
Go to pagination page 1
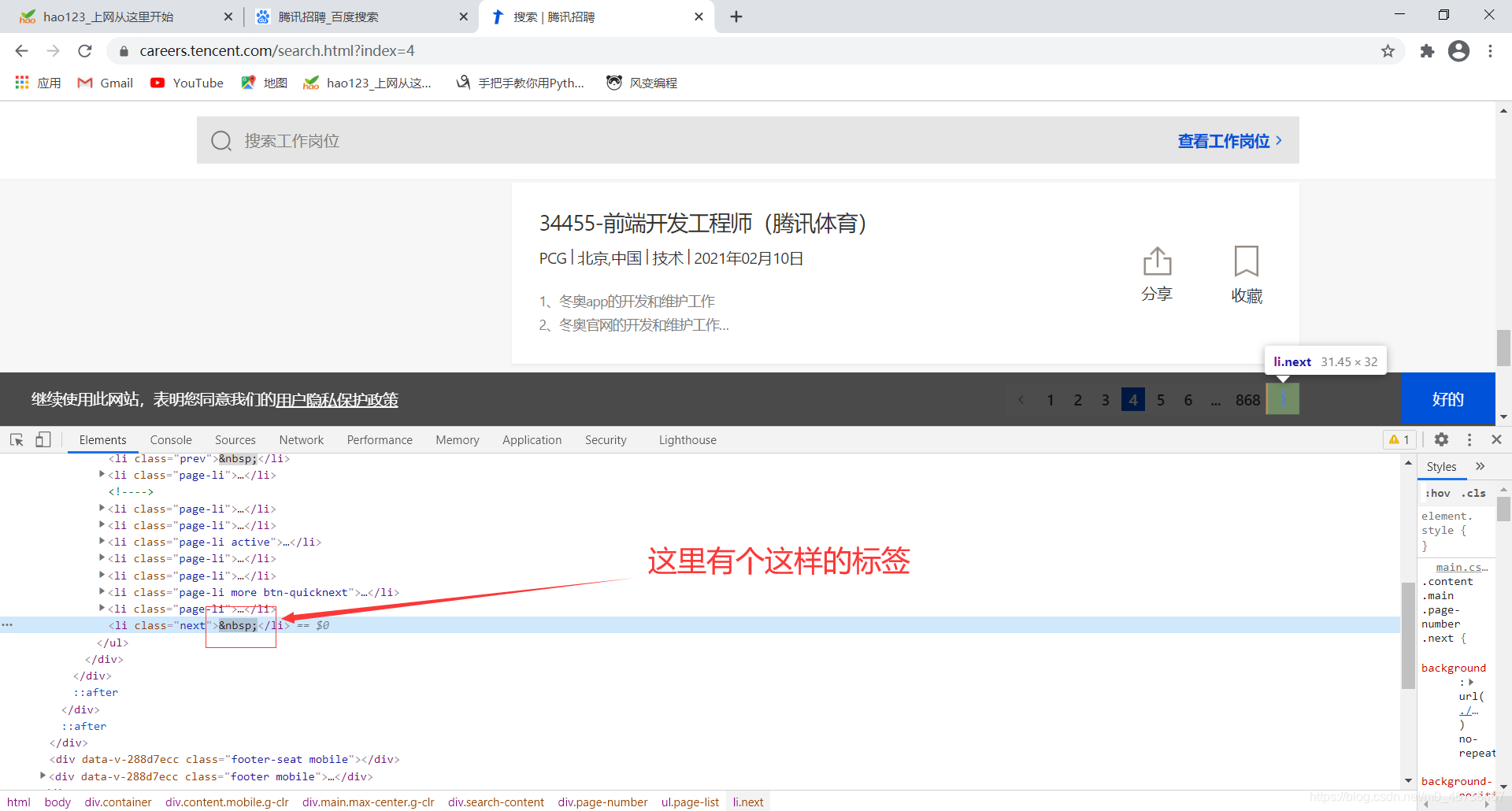click(x=1051, y=400)
